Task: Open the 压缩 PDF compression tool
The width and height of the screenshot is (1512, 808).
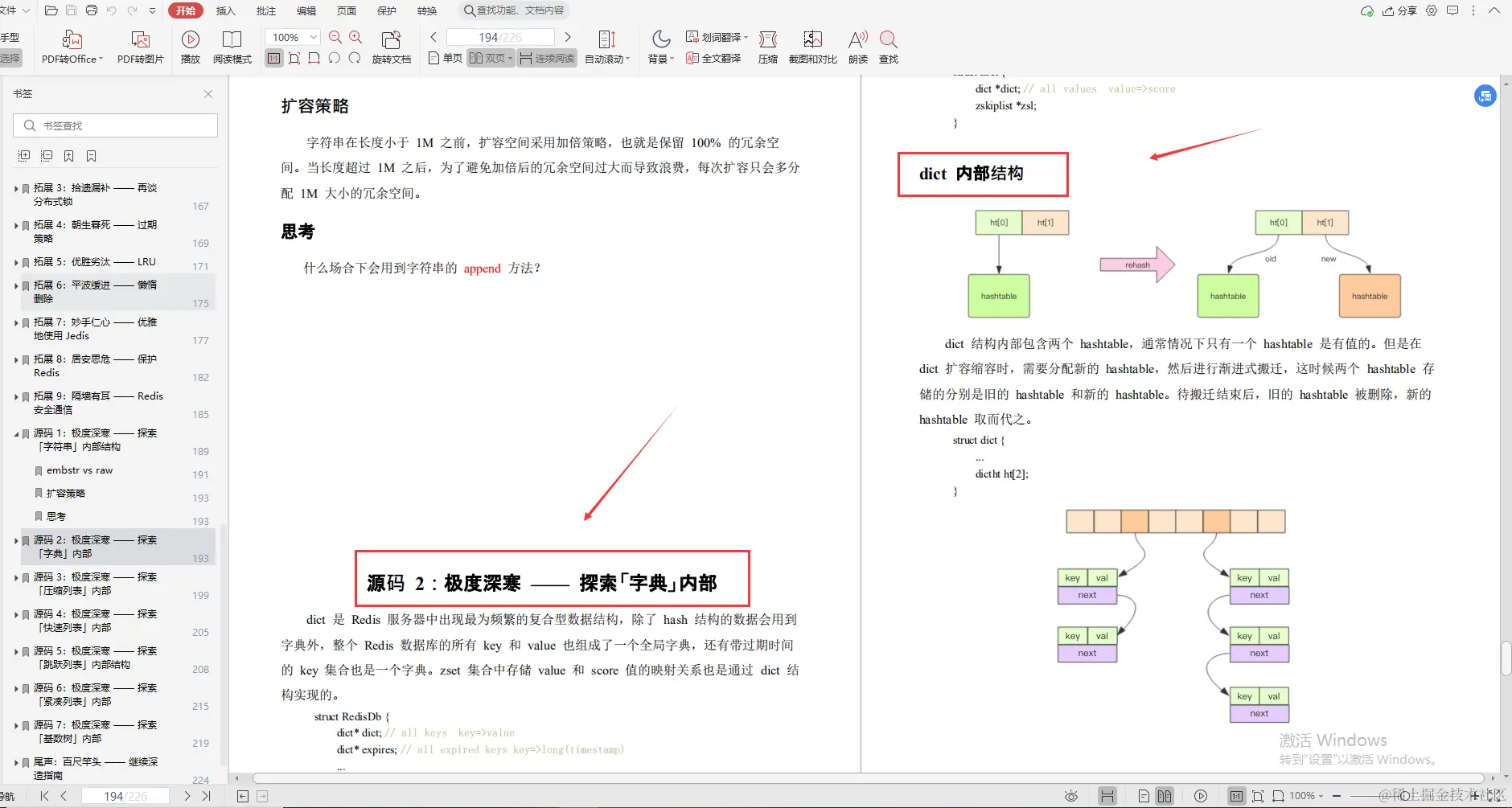Action: point(767,47)
